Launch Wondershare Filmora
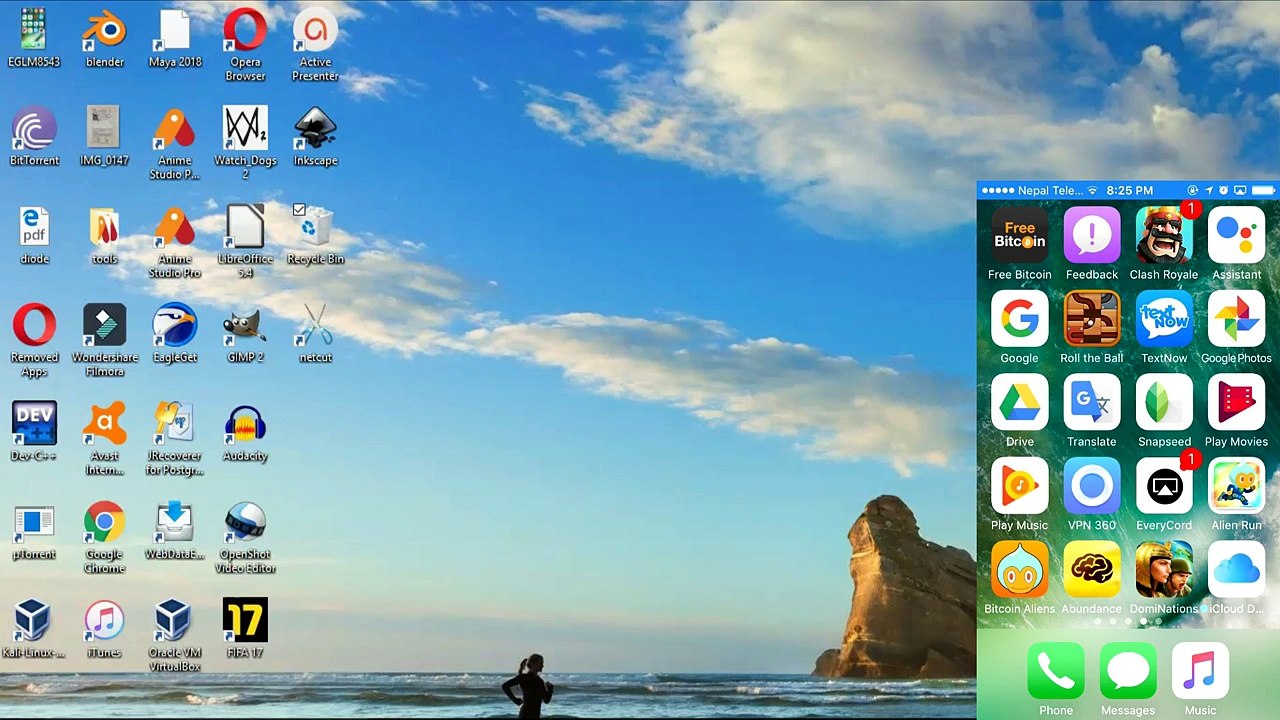This screenshot has height=720, width=1280. click(x=104, y=326)
